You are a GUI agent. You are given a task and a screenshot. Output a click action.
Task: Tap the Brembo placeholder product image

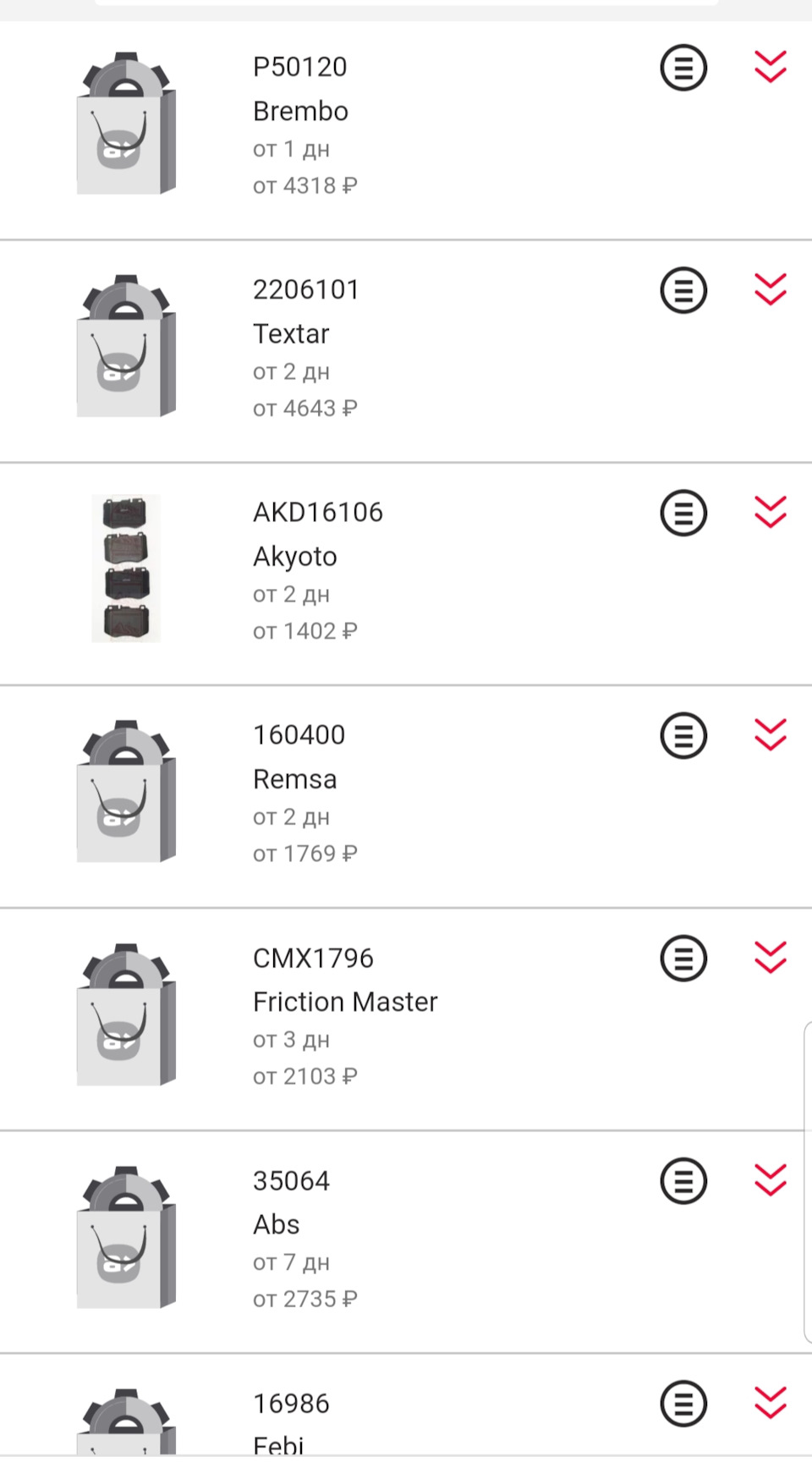(126, 124)
